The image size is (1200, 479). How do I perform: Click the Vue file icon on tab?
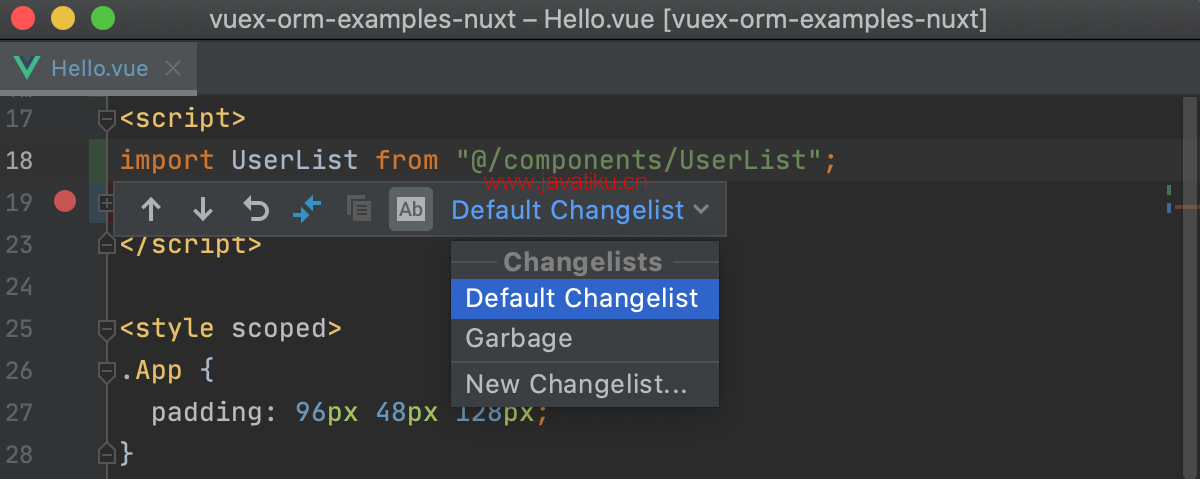point(27,68)
